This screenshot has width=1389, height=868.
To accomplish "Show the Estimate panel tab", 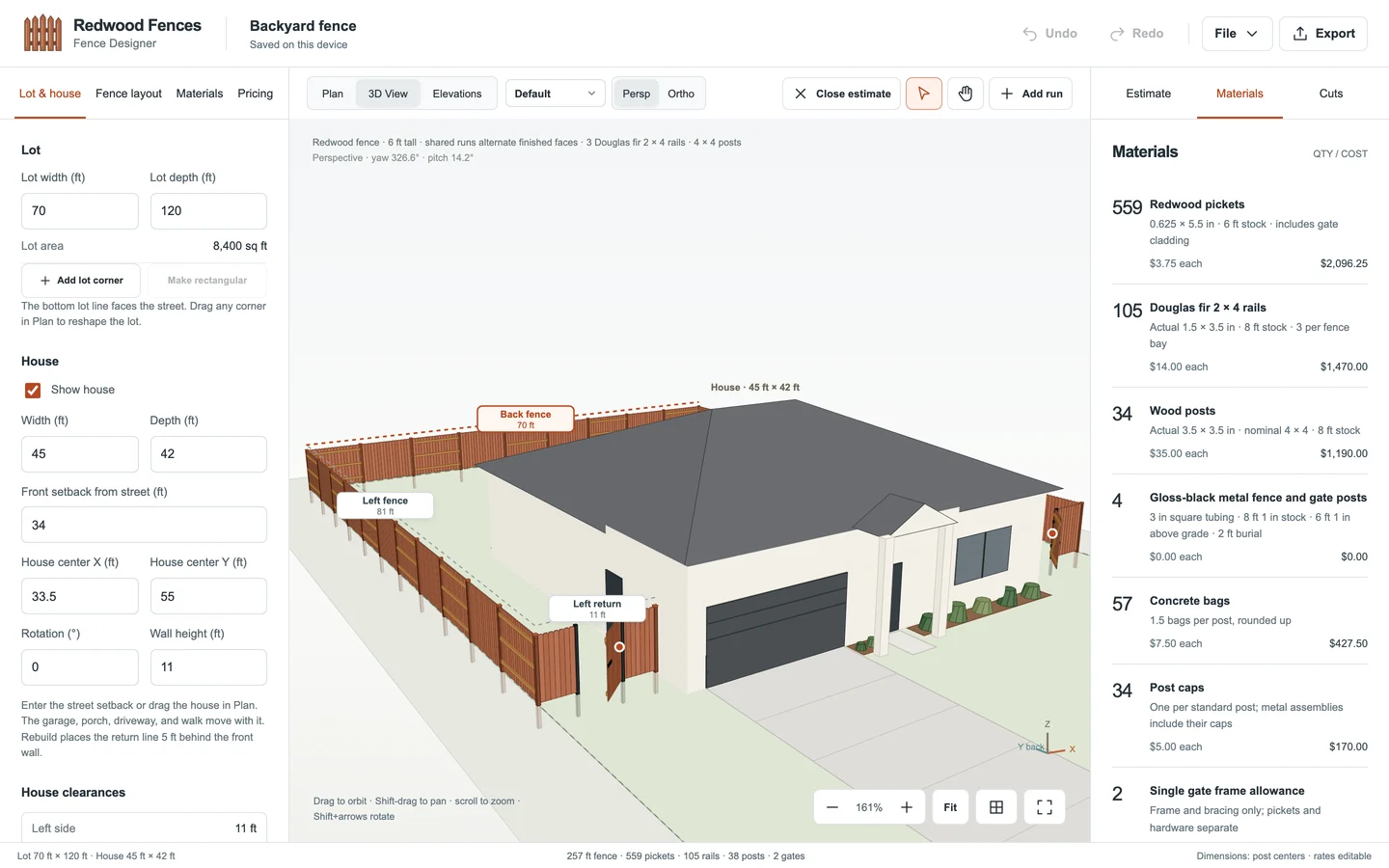I will coord(1149,94).
